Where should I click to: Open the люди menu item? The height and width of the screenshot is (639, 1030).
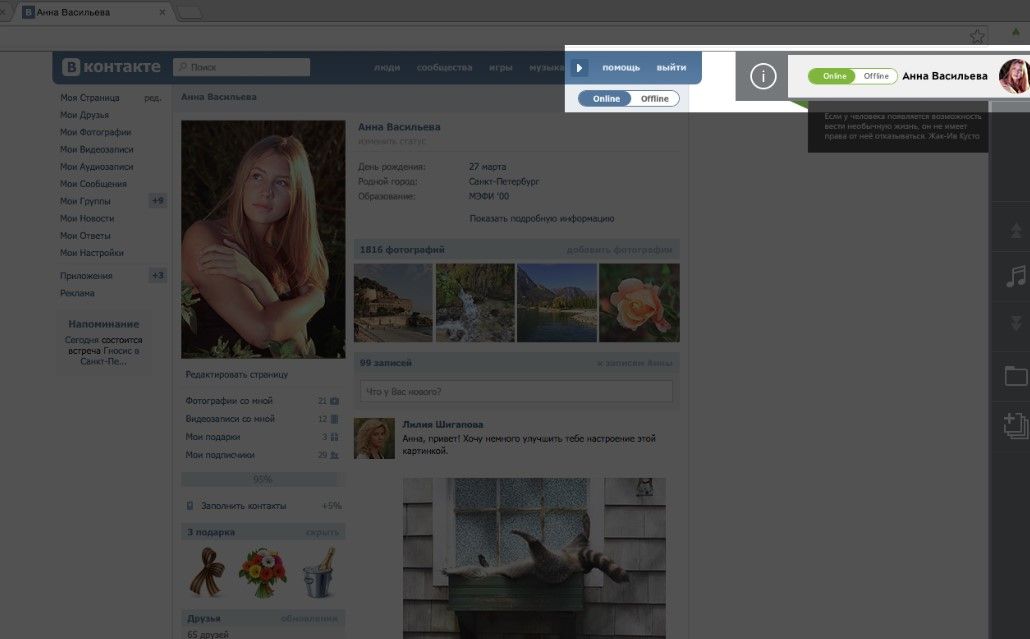pos(387,68)
